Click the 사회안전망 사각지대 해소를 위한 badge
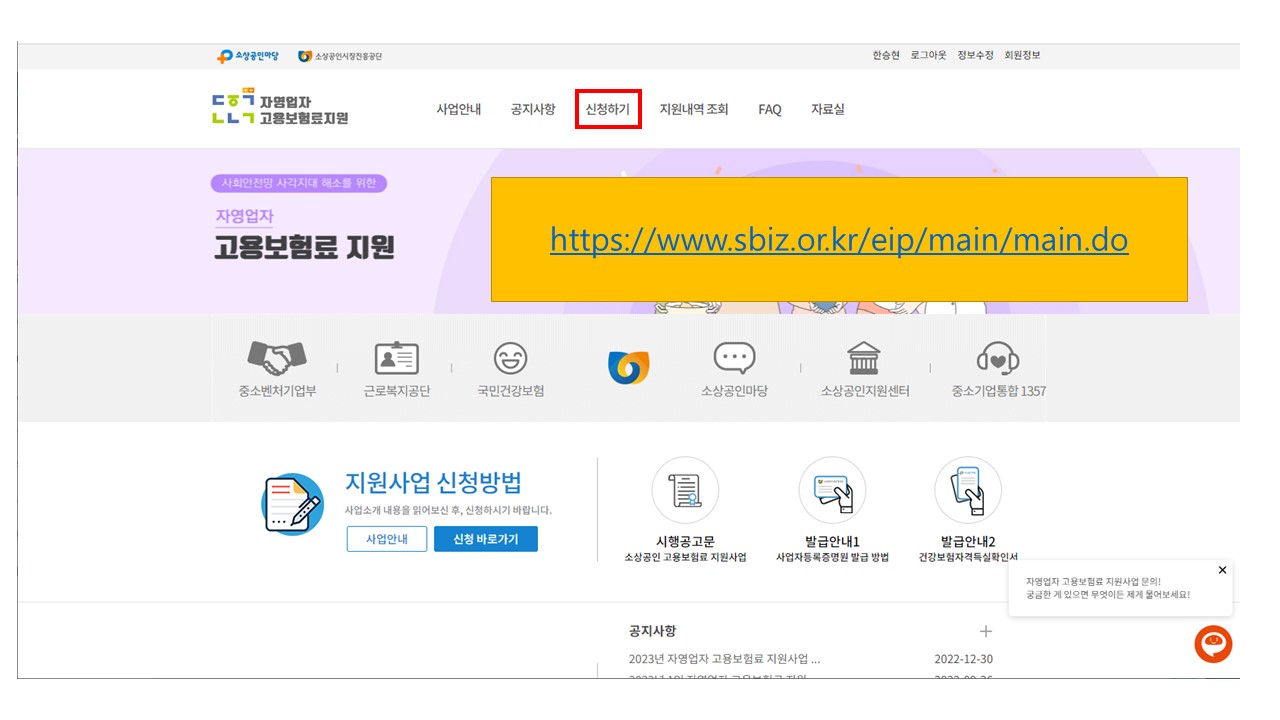 point(298,183)
